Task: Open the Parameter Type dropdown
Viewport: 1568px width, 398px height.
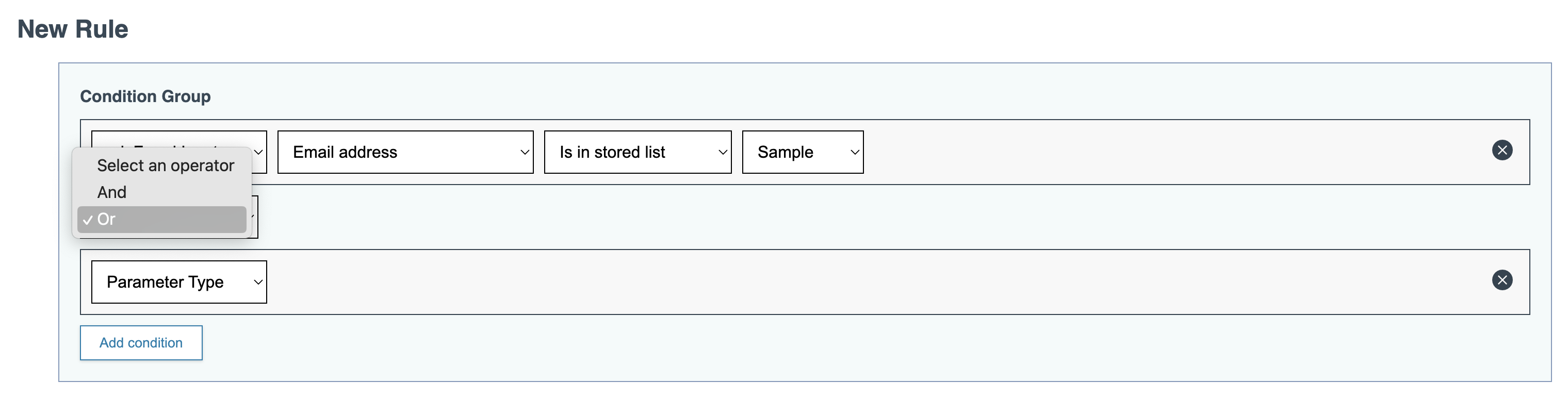Action: (x=178, y=282)
